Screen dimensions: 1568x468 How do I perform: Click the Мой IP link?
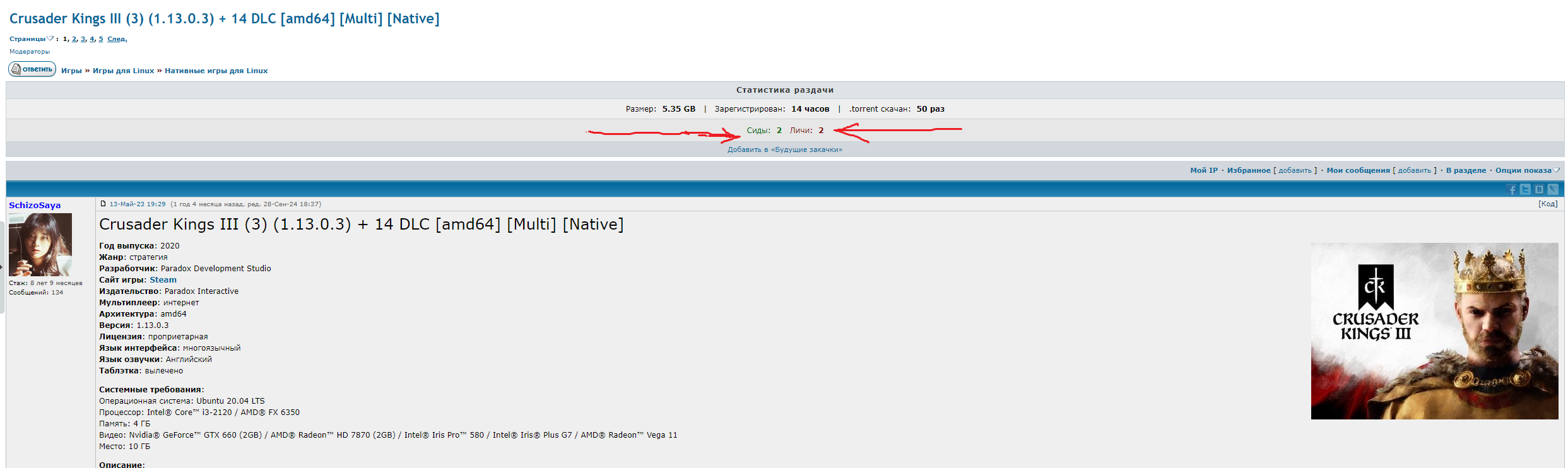(x=1204, y=170)
